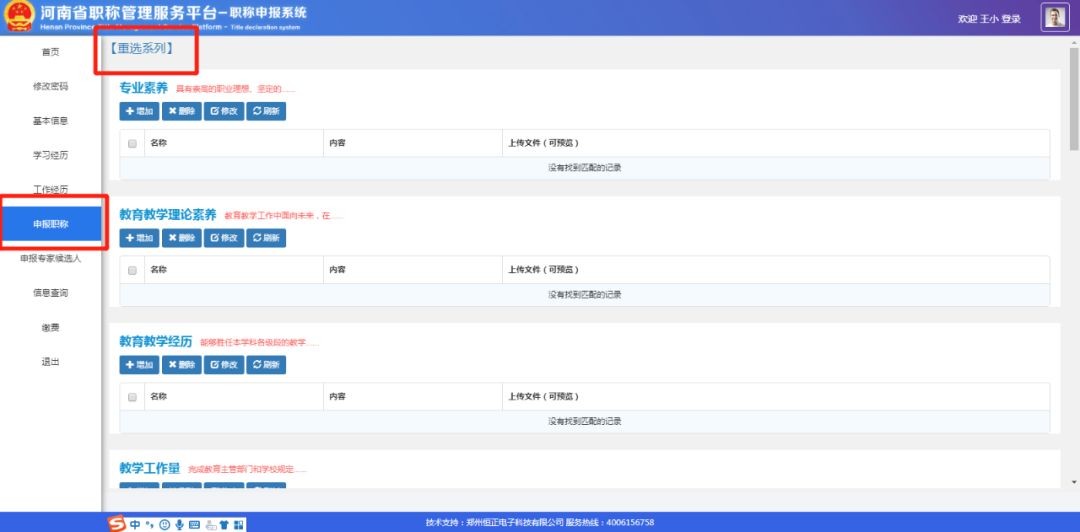The height and width of the screenshot is (532, 1080).
Task: Click the red description beside 教育教学理论素养
Action: (284, 216)
